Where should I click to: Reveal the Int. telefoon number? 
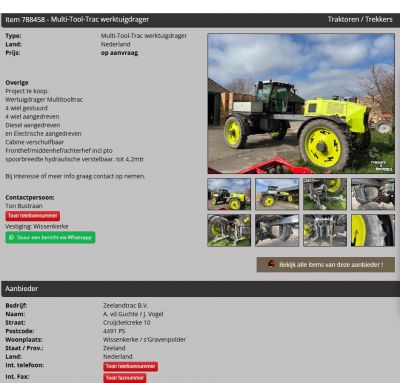pos(130,366)
